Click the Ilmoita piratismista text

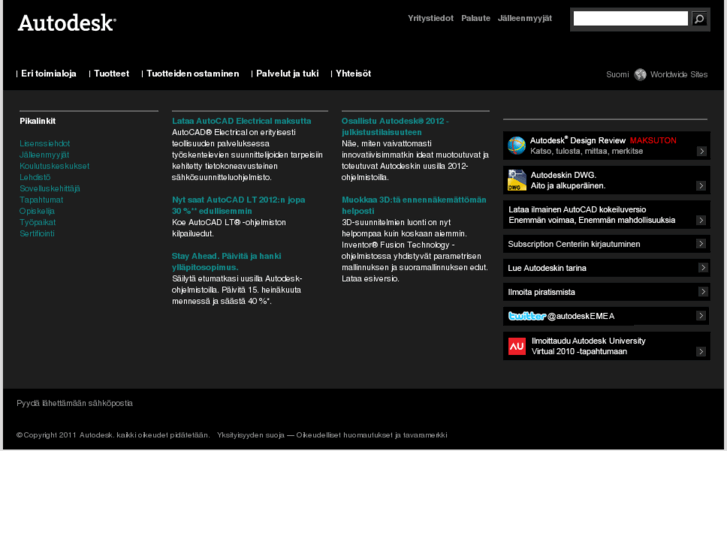542,292
